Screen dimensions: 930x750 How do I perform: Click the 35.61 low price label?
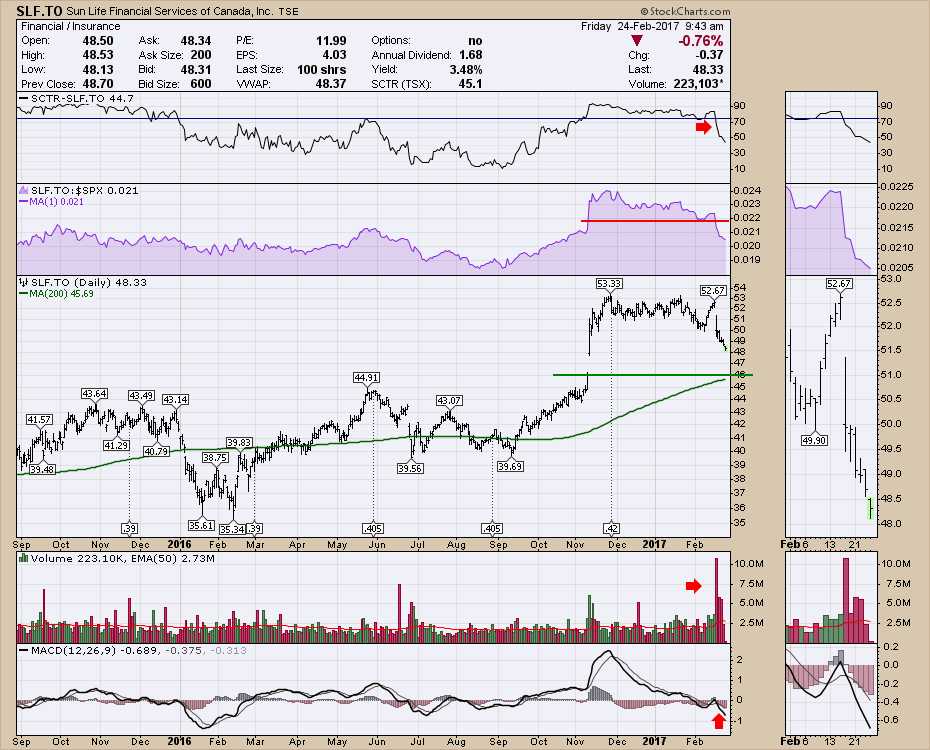201,525
